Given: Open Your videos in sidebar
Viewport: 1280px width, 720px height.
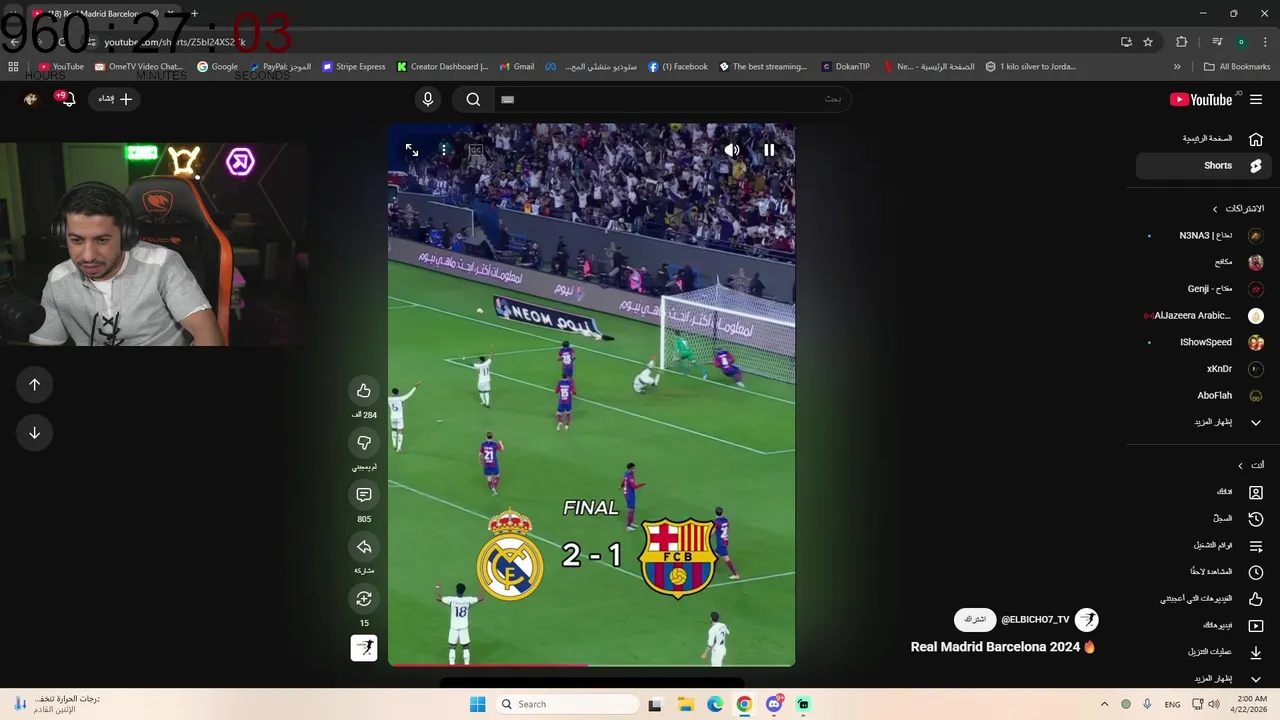Looking at the screenshot, I should coord(1205,626).
